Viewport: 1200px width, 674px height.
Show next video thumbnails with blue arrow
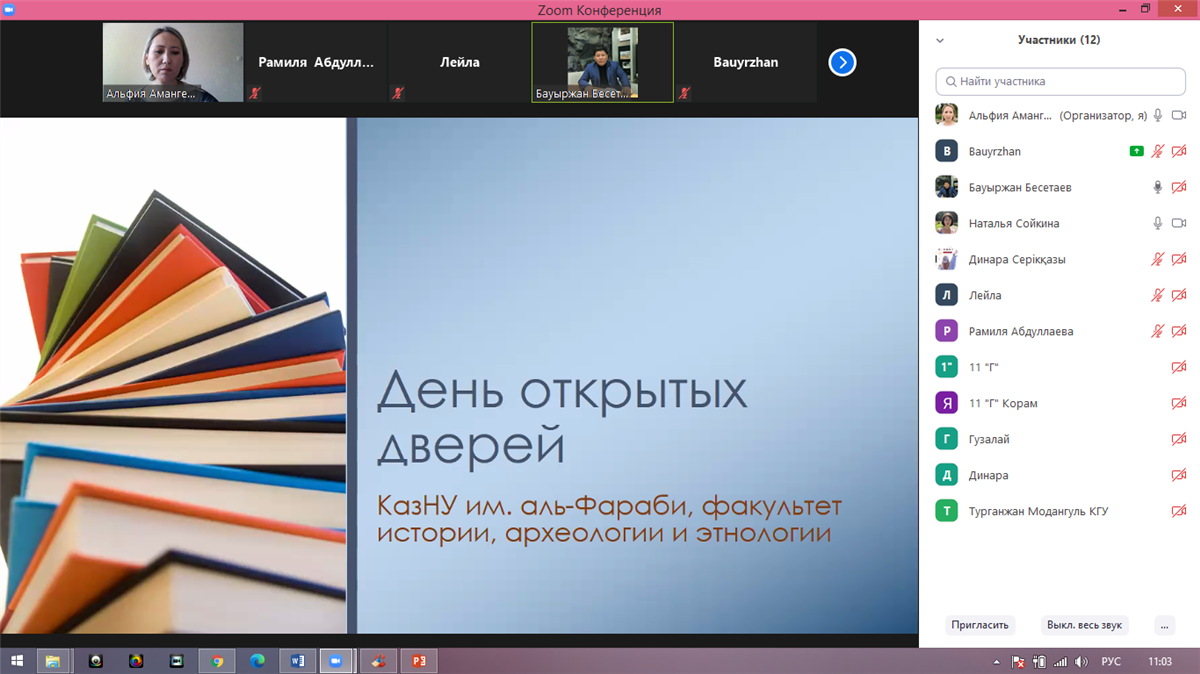pyautogui.click(x=842, y=63)
